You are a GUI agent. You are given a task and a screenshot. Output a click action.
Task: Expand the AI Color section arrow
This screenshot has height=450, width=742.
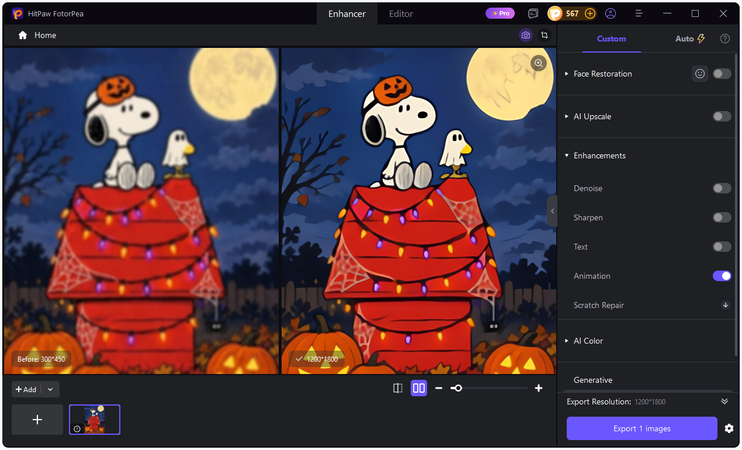(x=566, y=341)
